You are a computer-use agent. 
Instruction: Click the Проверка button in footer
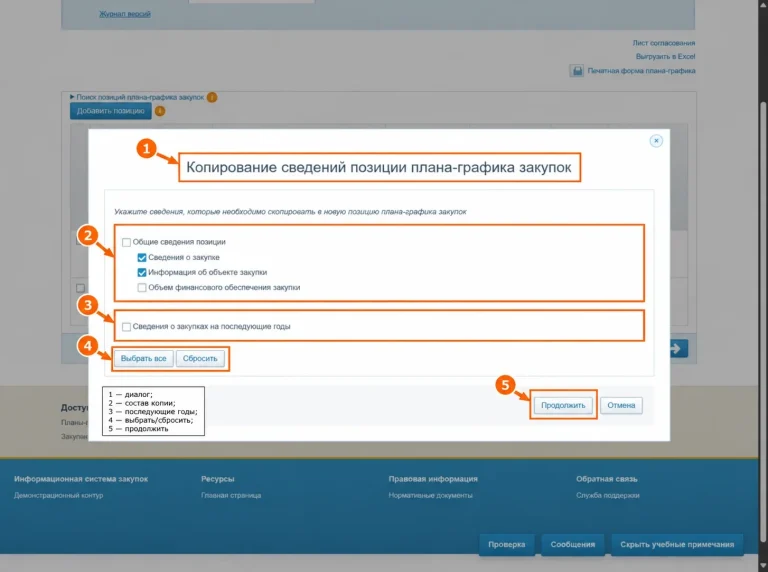pyautogui.click(x=506, y=545)
